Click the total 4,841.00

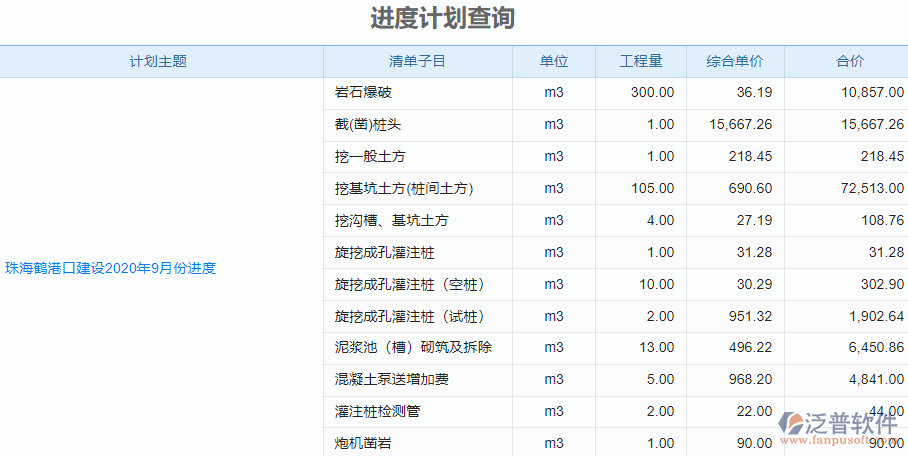[876, 380]
